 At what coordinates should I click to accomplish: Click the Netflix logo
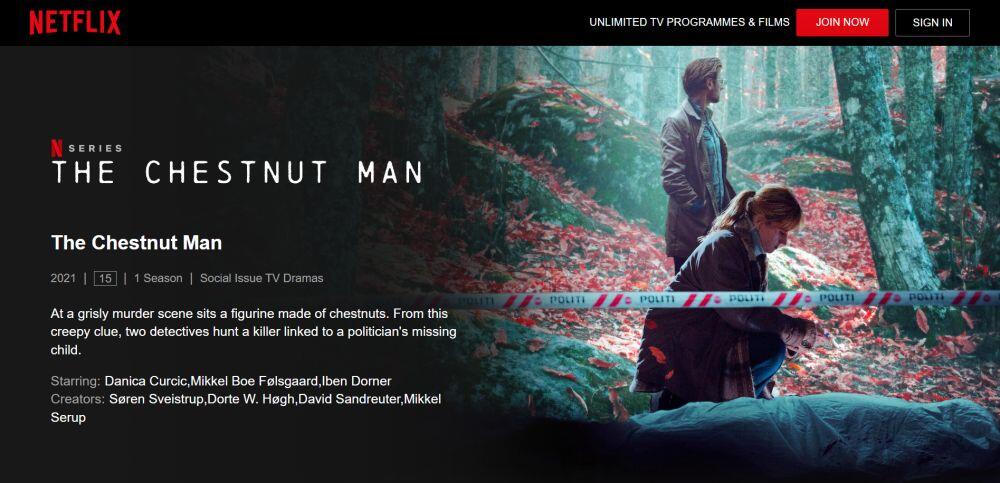[75, 22]
